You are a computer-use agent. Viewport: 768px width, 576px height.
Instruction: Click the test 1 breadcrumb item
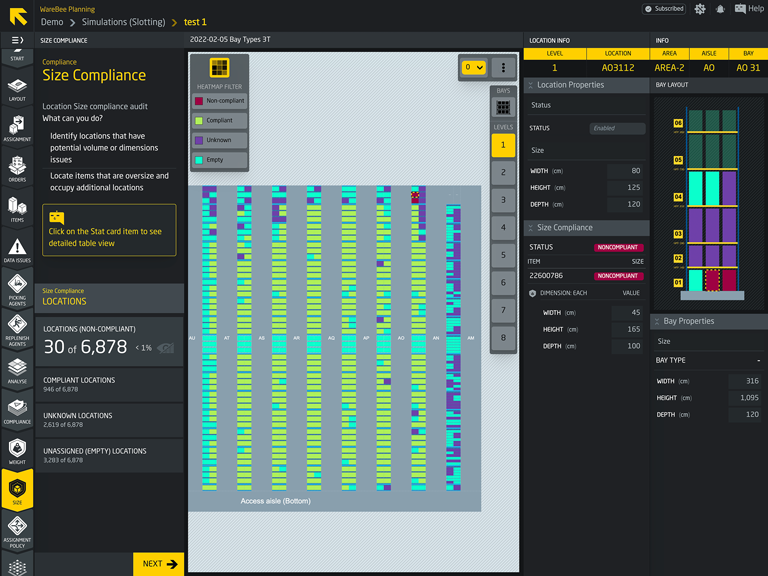[195, 22]
